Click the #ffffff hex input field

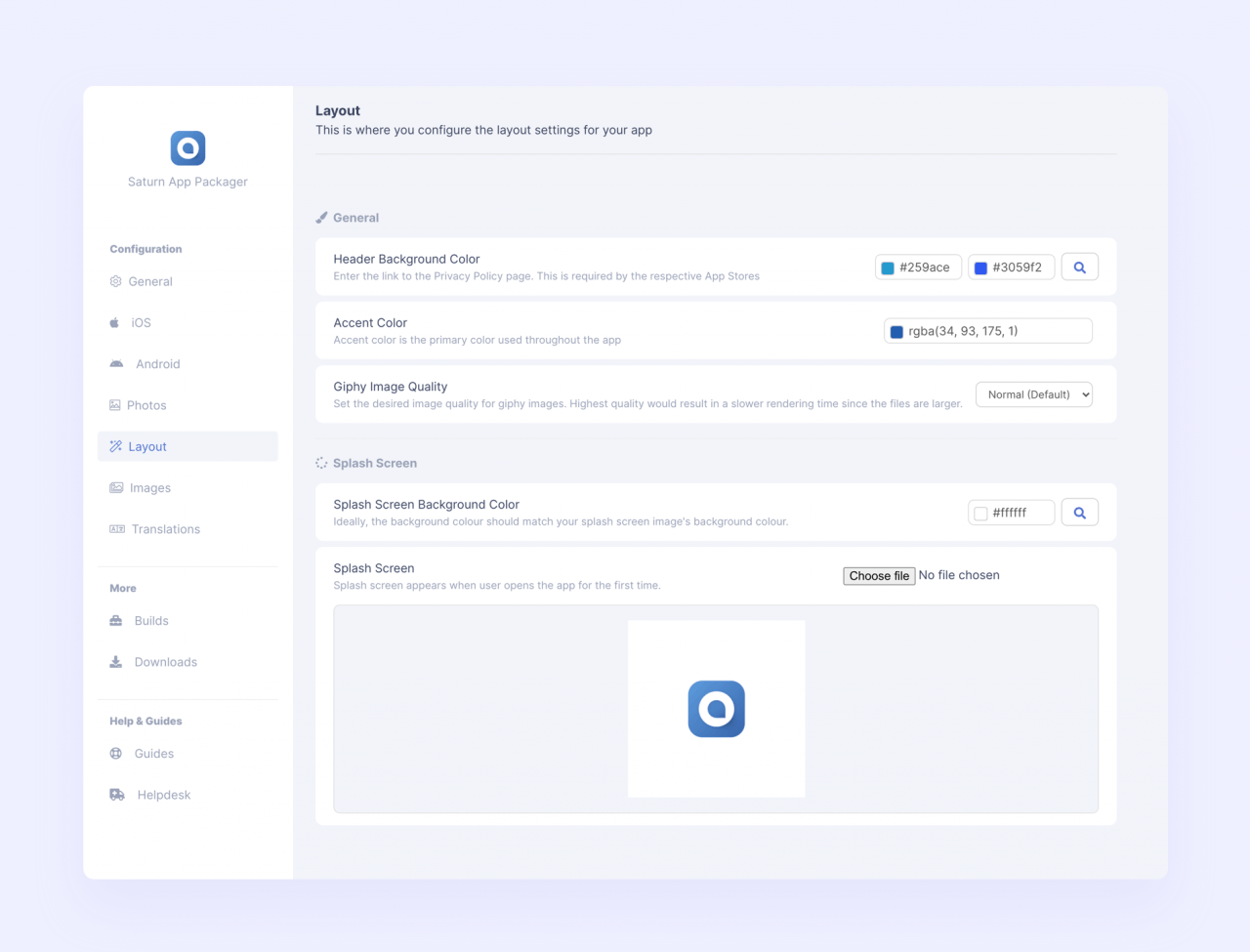1012,513
